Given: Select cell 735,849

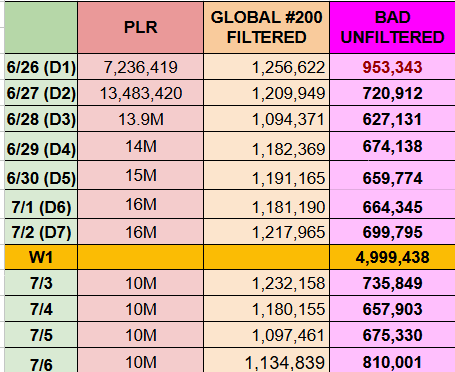Looking at the screenshot, I should click(x=392, y=283).
